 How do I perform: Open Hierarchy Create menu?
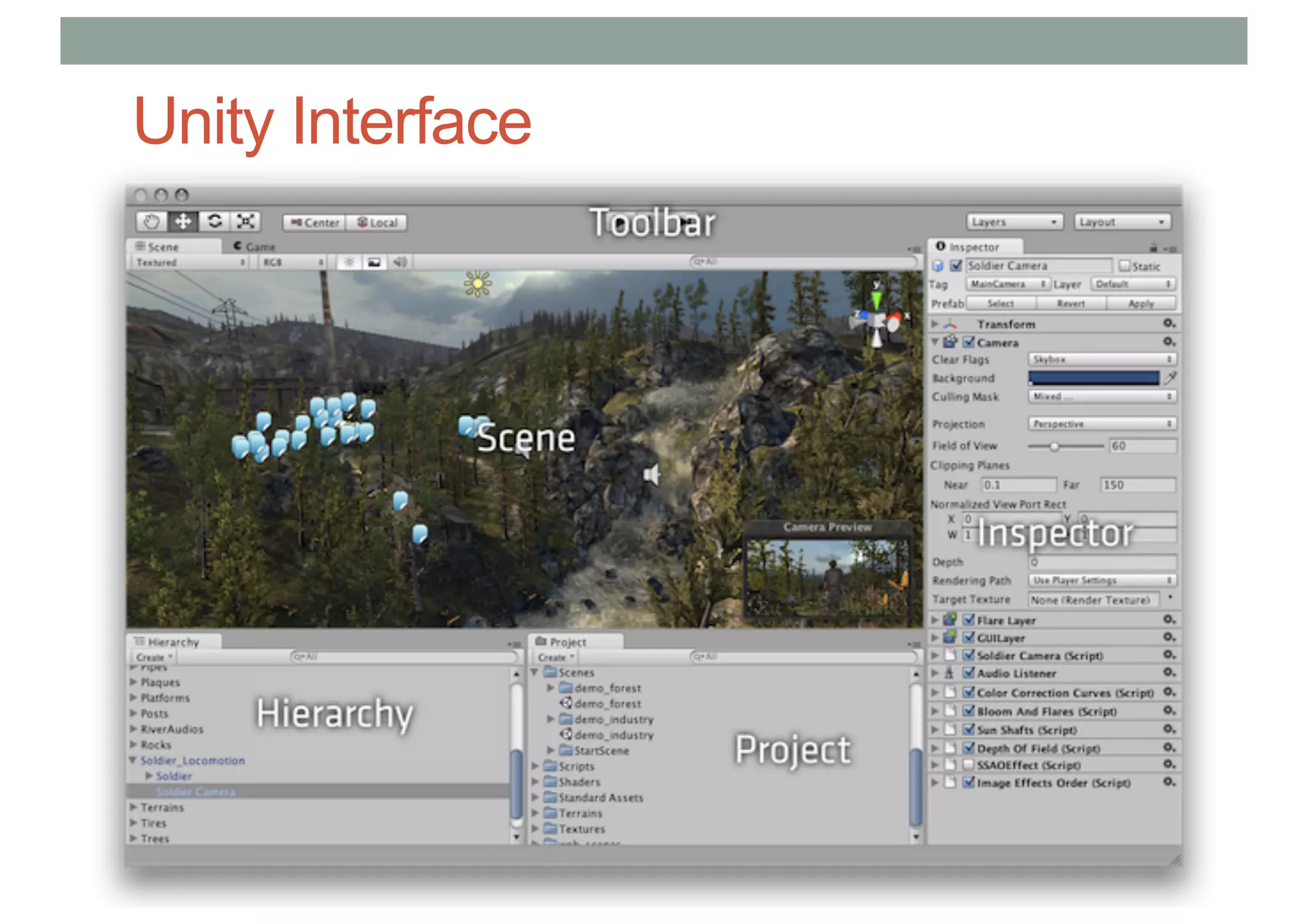(x=154, y=657)
